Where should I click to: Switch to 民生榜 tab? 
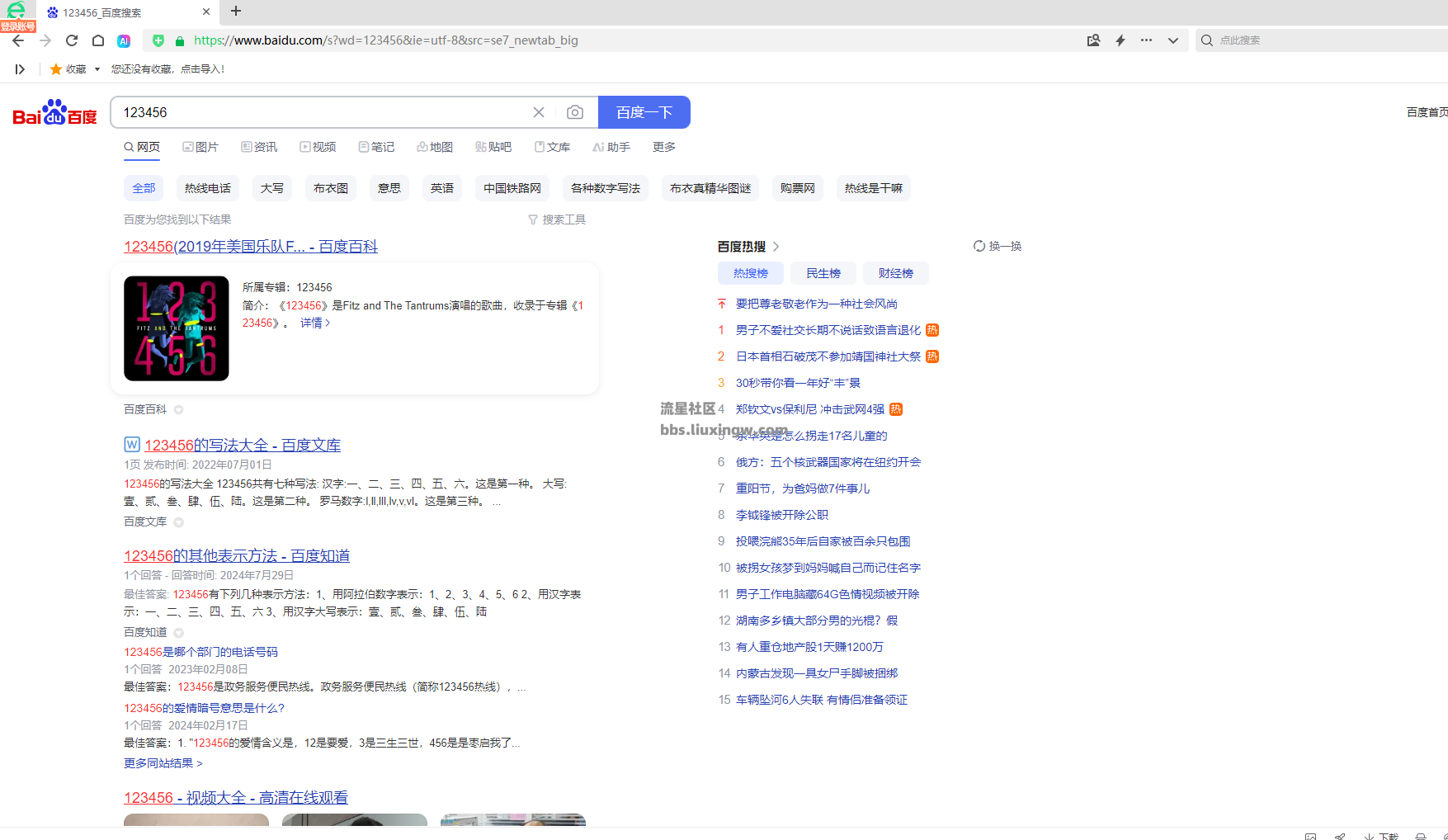(x=823, y=273)
